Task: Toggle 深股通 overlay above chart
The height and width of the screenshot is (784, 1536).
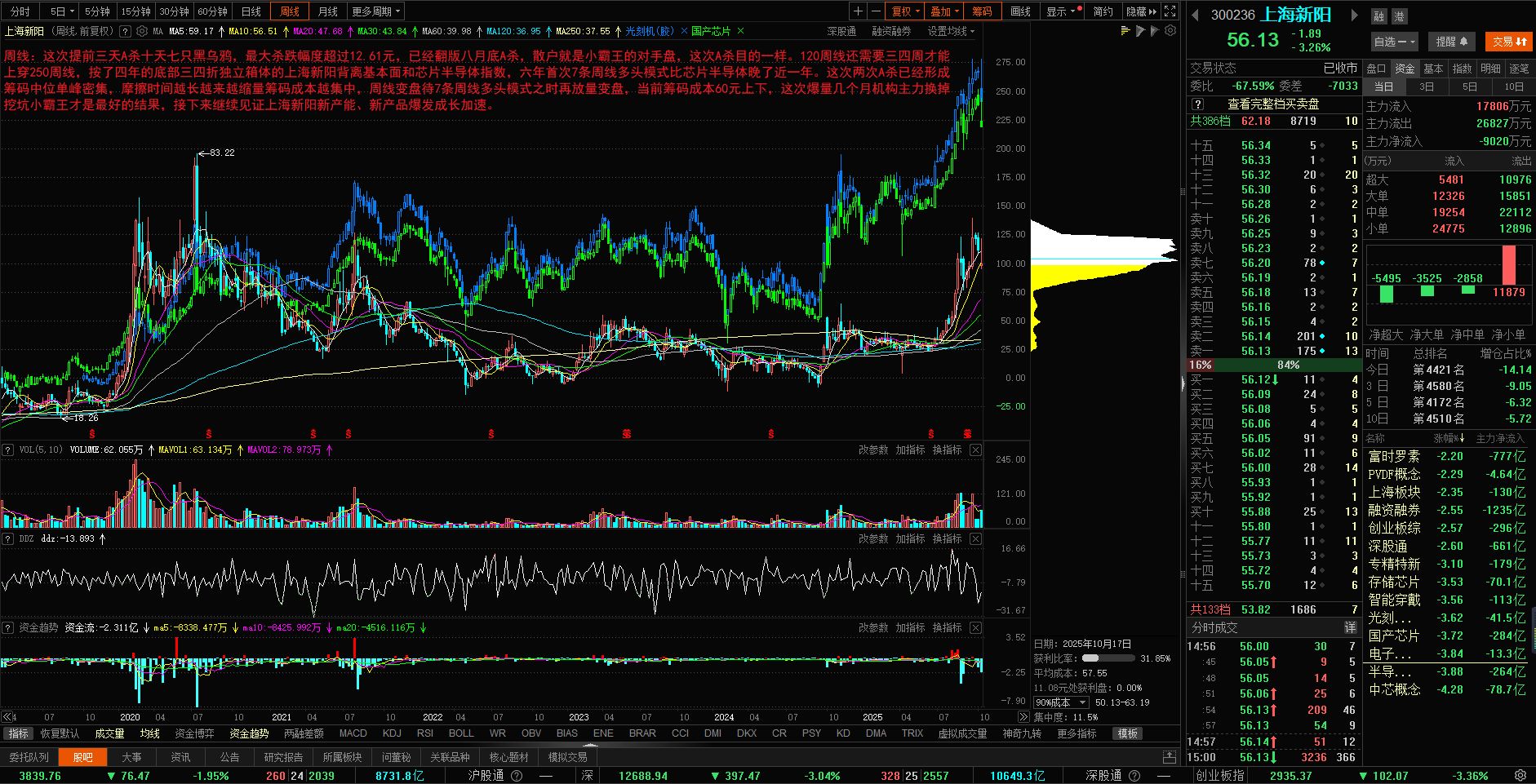Action: coord(841,31)
